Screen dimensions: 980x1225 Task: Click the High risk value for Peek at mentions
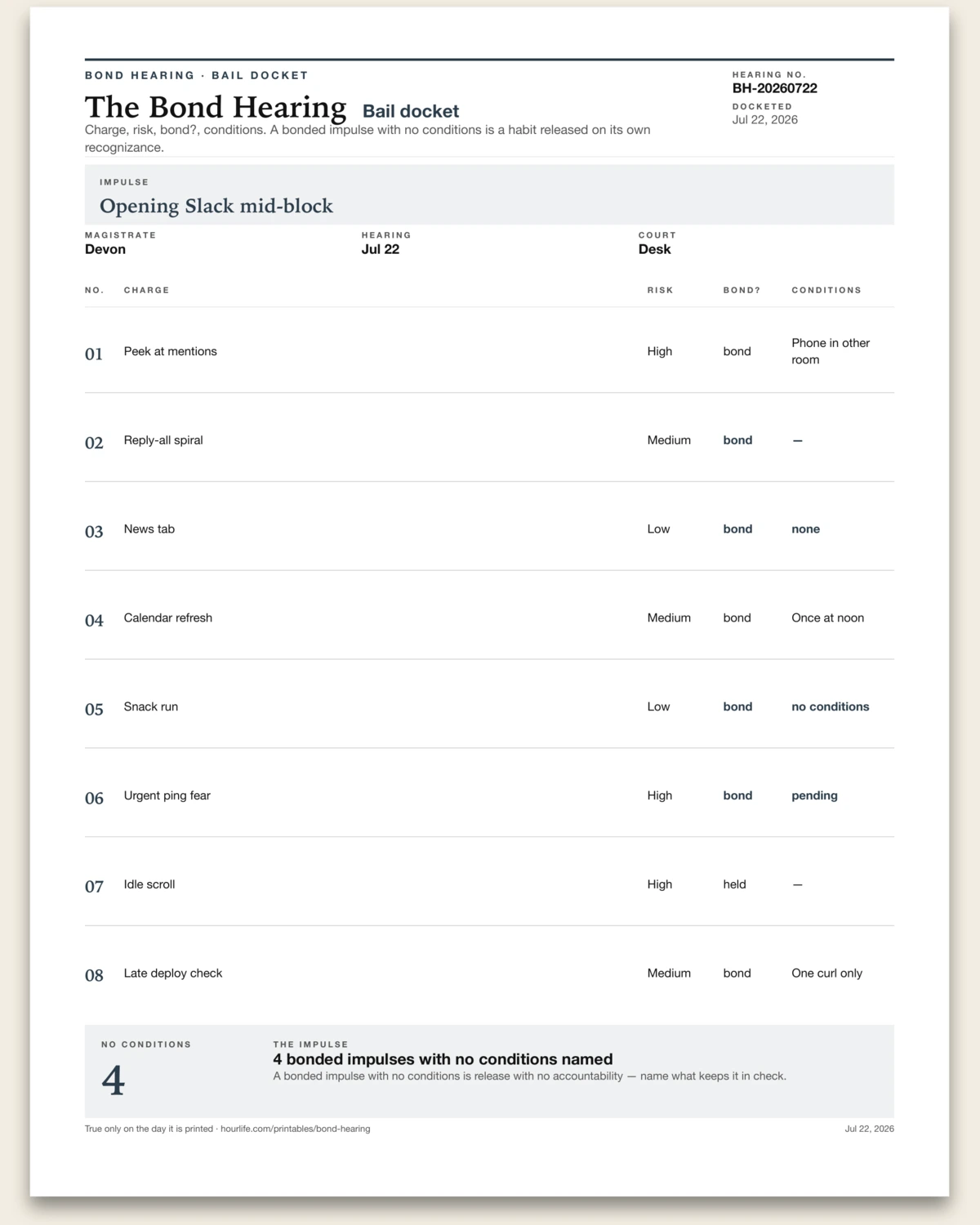[x=660, y=351]
